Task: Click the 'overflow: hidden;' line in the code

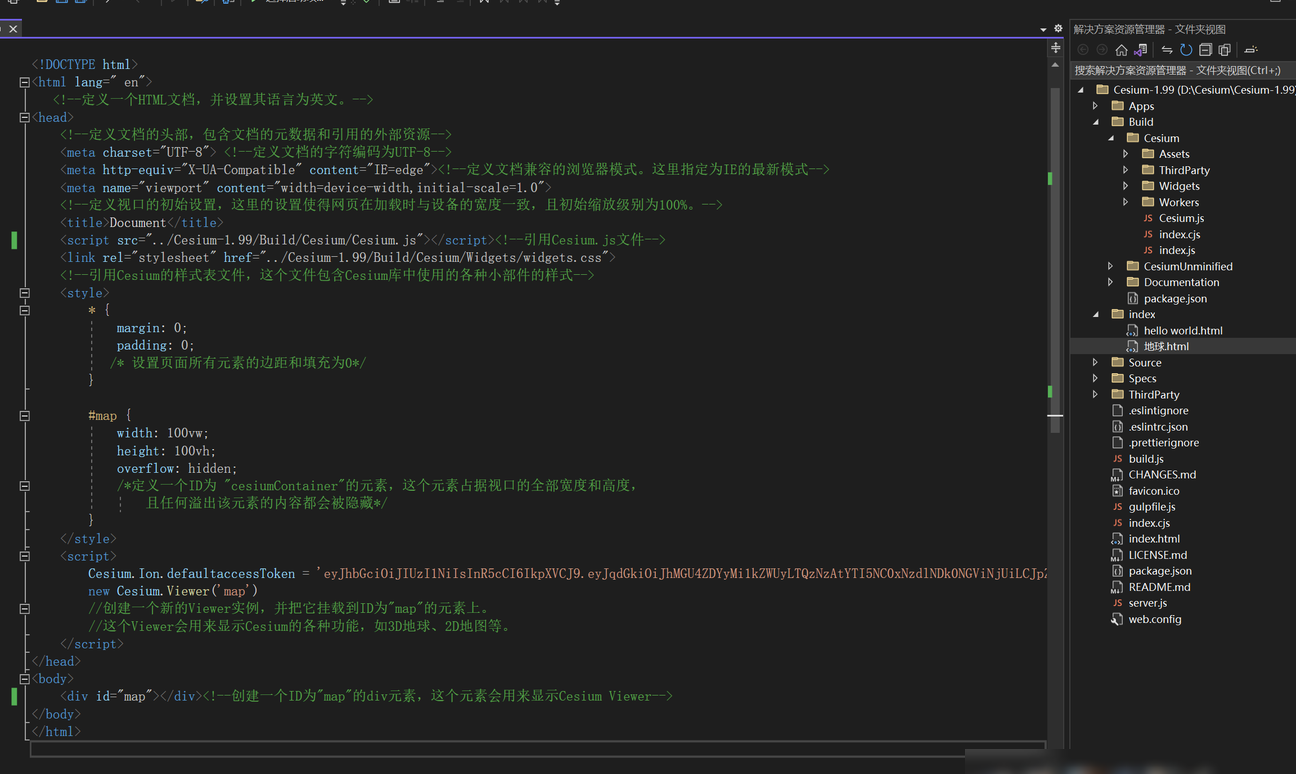Action: tap(176, 468)
